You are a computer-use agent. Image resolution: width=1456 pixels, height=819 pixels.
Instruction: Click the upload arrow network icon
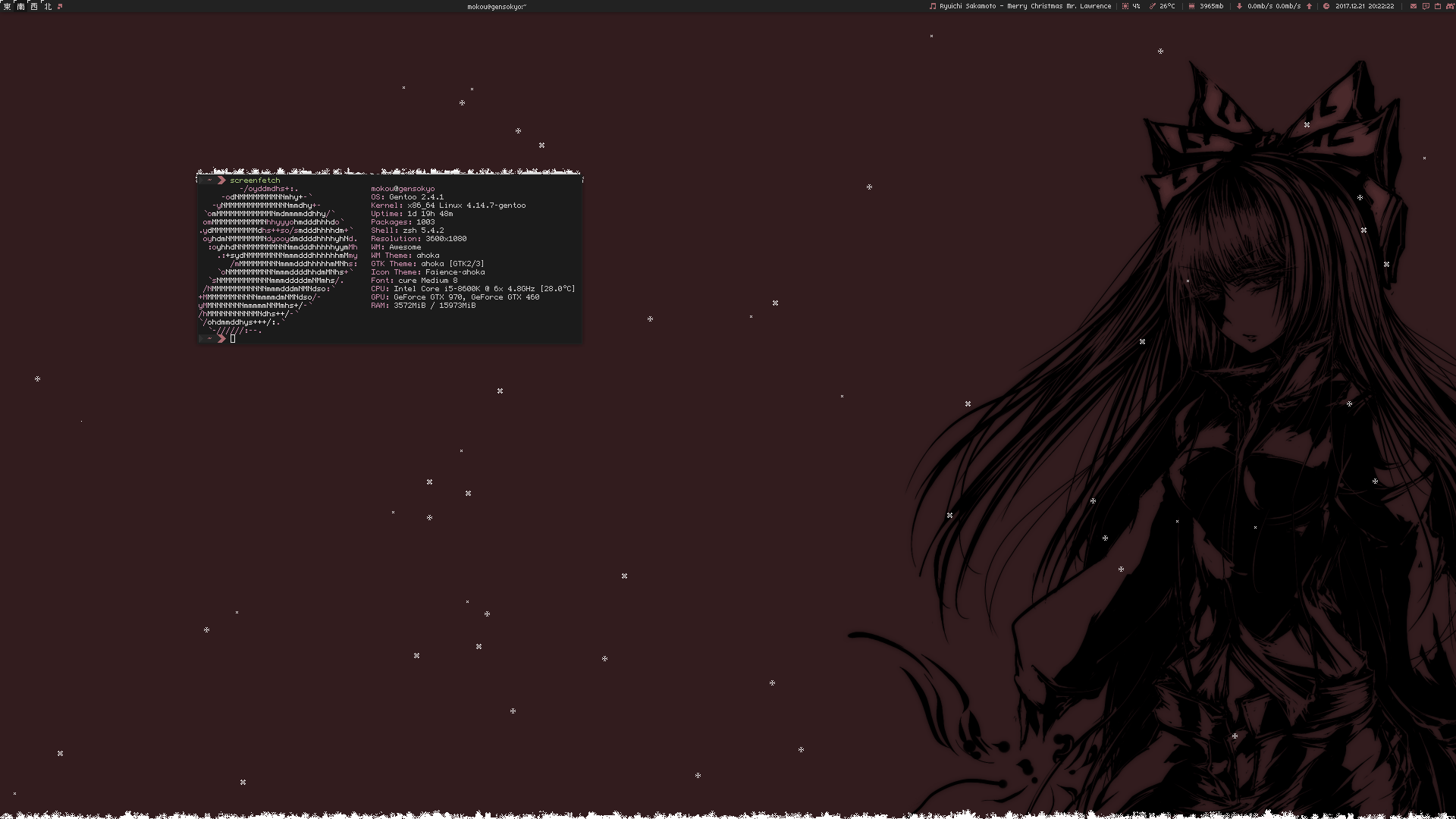[x=1309, y=6]
